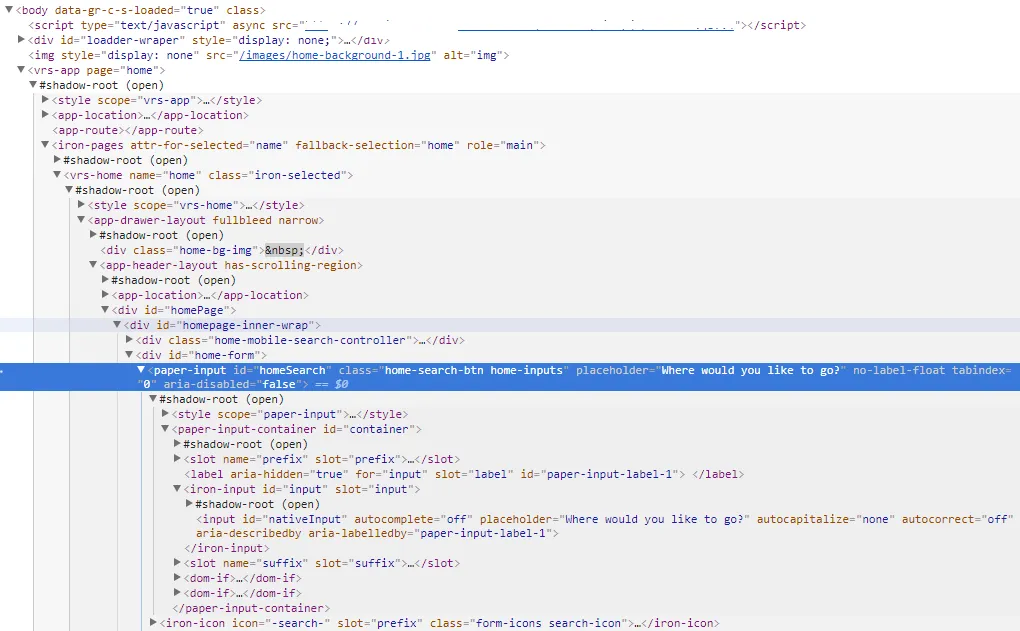Expand the shadow-root arrow directly under iron-input
The image size is (1020, 631).
[x=189, y=503]
